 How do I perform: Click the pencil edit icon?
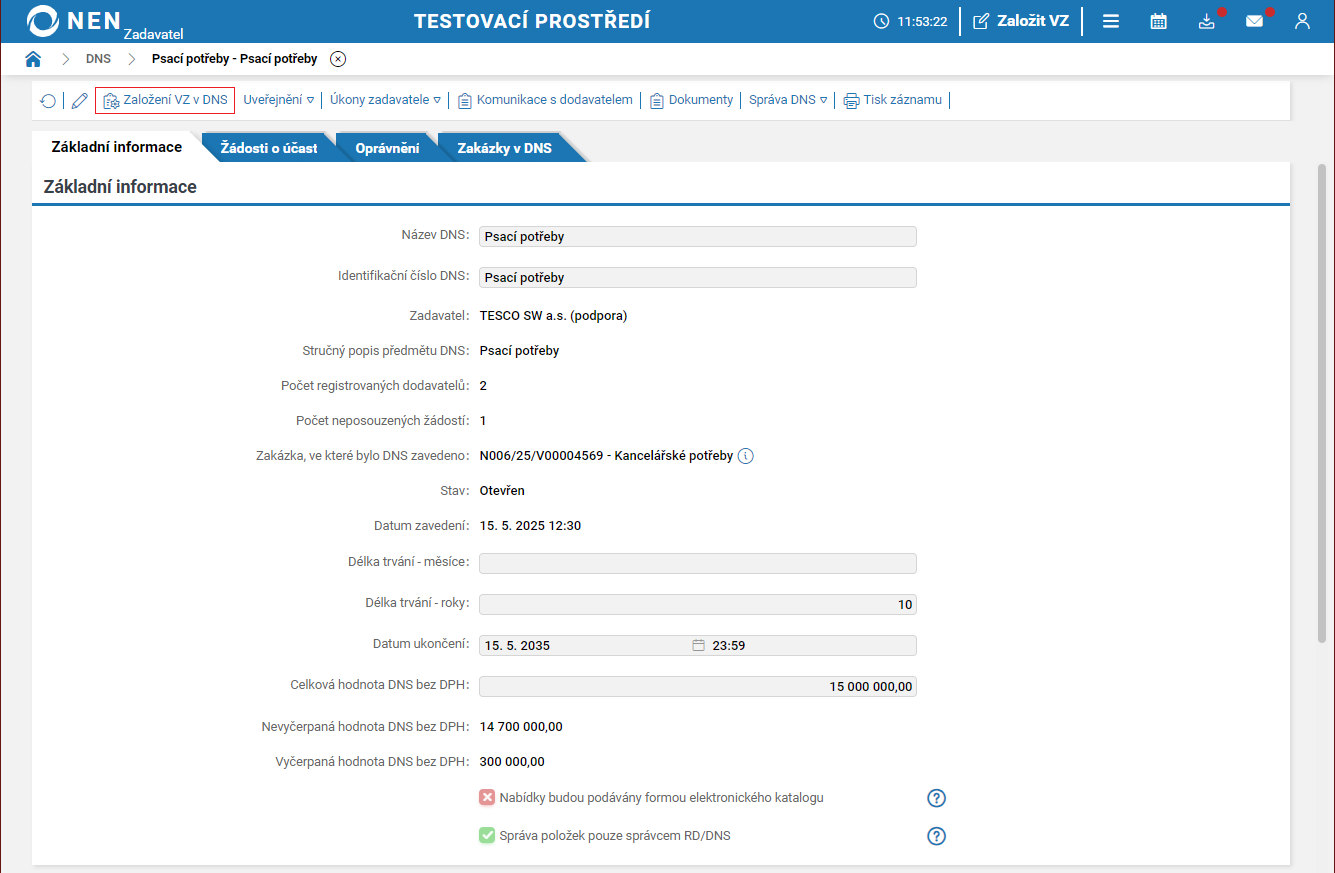(80, 101)
